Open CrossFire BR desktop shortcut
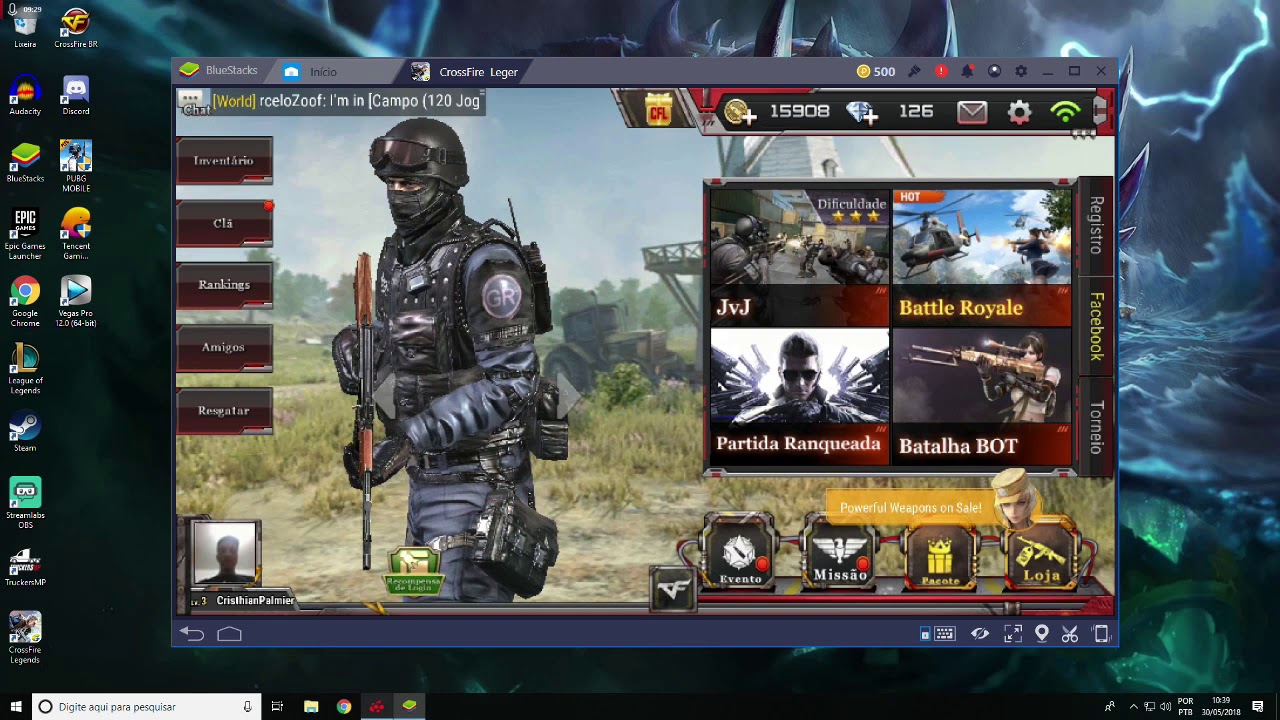The image size is (1280, 720). tap(76, 28)
